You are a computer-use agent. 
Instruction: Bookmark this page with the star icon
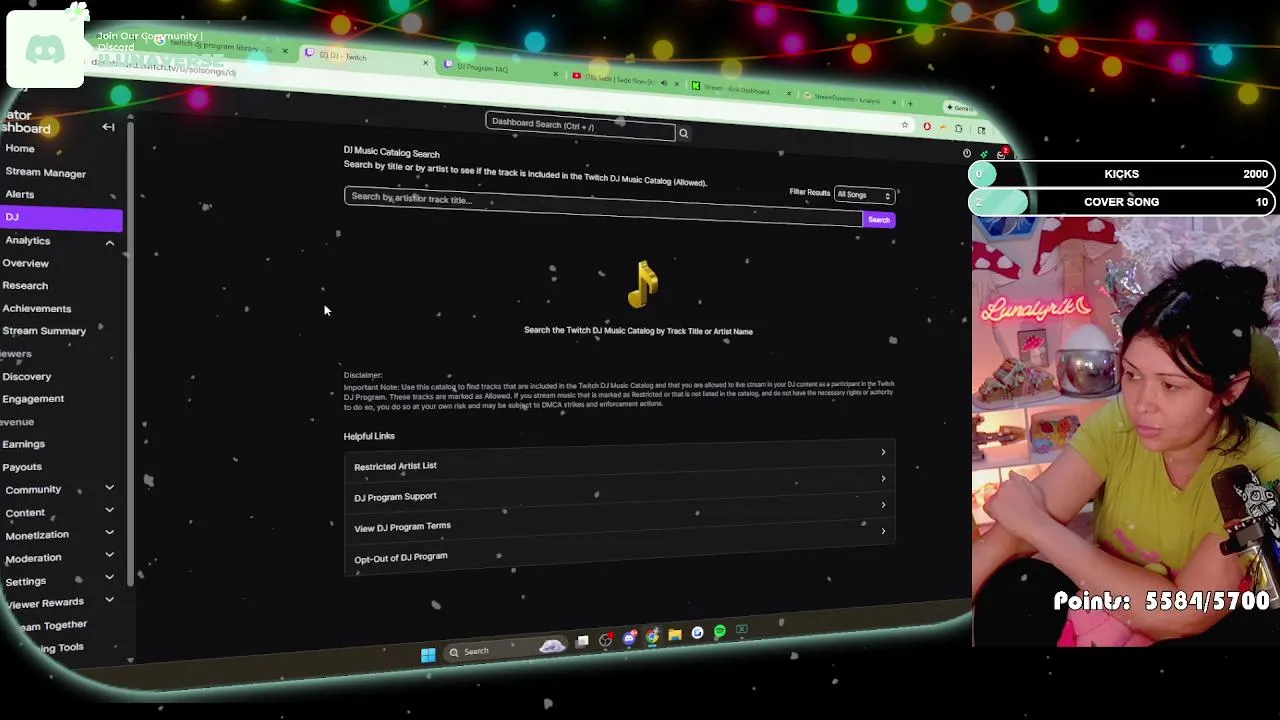pyautogui.click(x=905, y=125)
